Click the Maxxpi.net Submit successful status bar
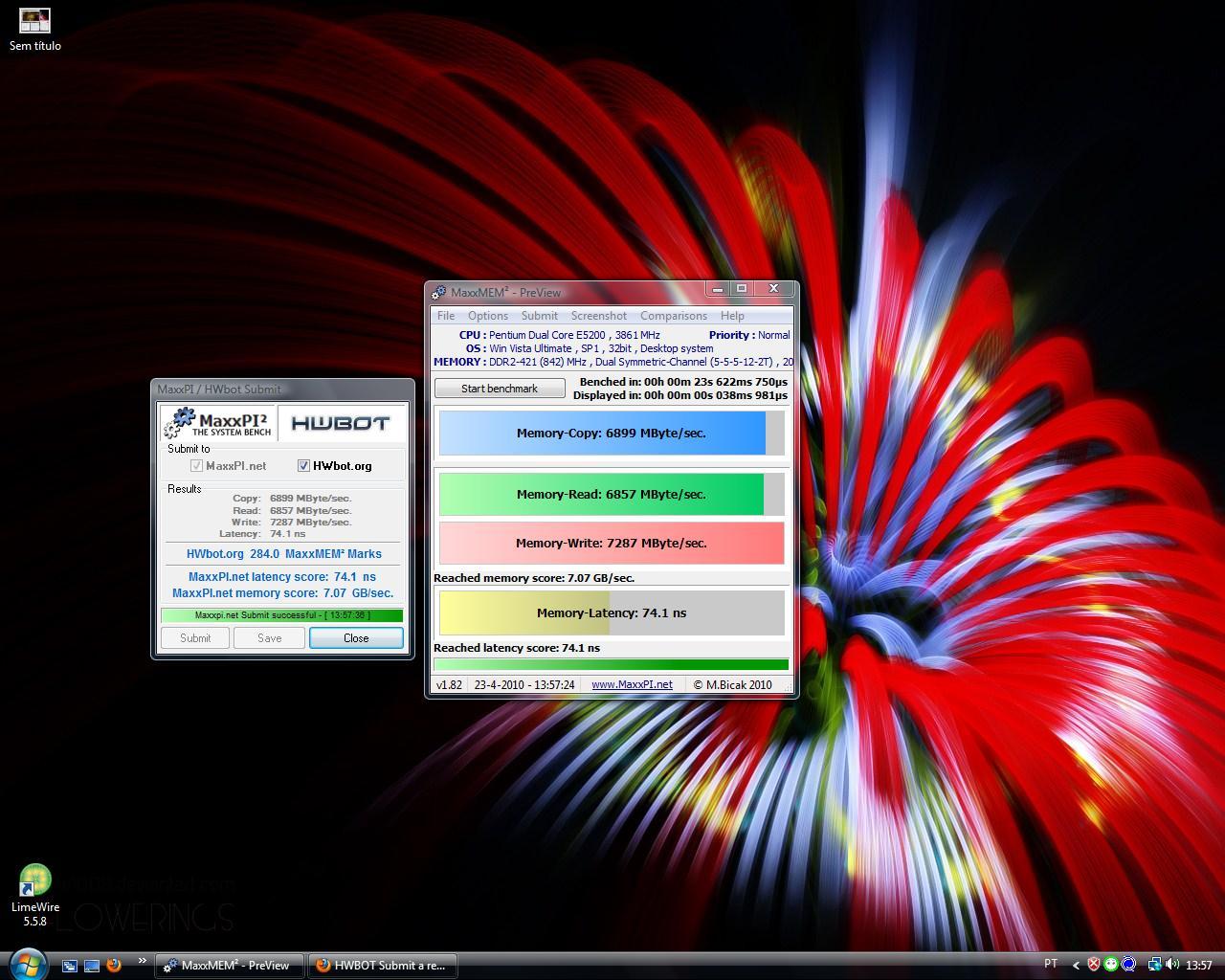 coord(282,615)
